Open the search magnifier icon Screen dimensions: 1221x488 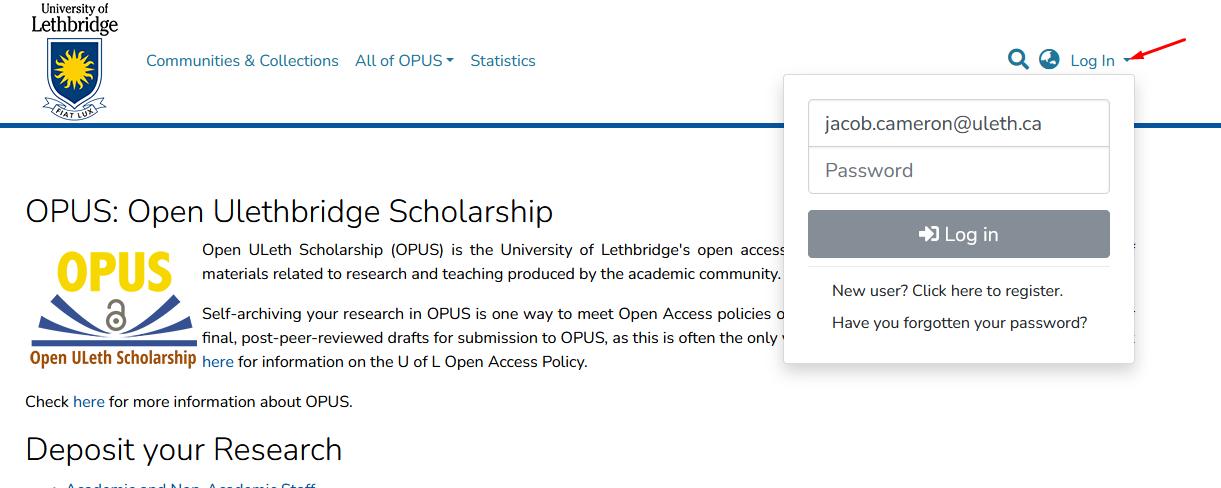1018,60
